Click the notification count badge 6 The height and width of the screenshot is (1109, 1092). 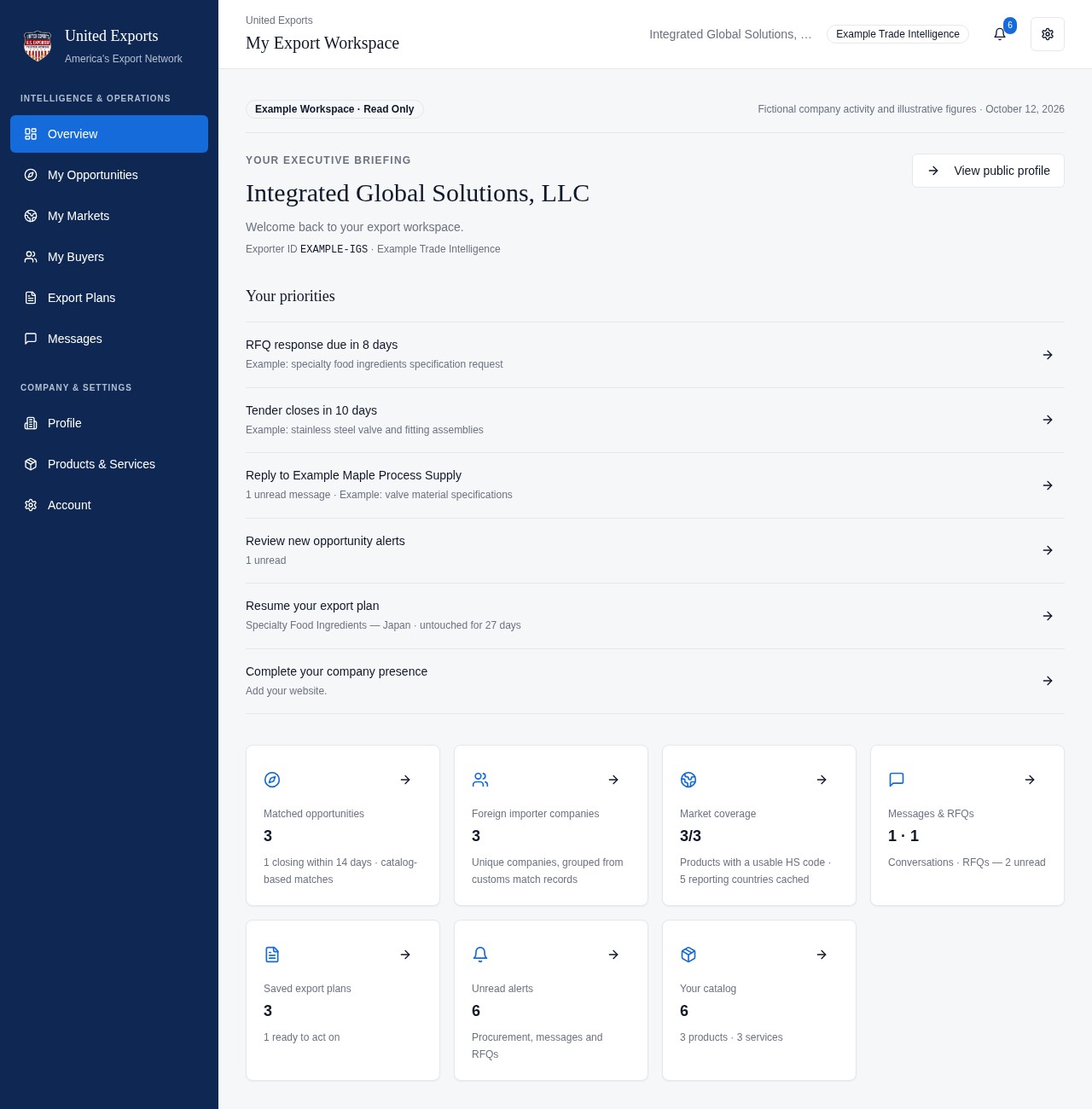(x=1010, y=26)
